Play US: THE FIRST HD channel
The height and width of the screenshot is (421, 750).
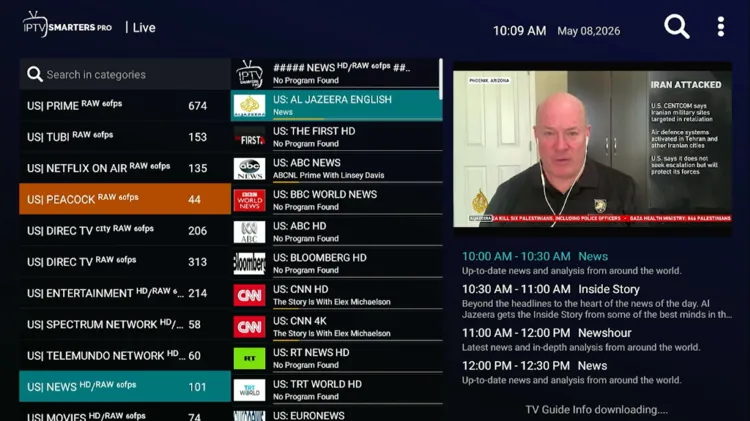[x=337, y=137]
